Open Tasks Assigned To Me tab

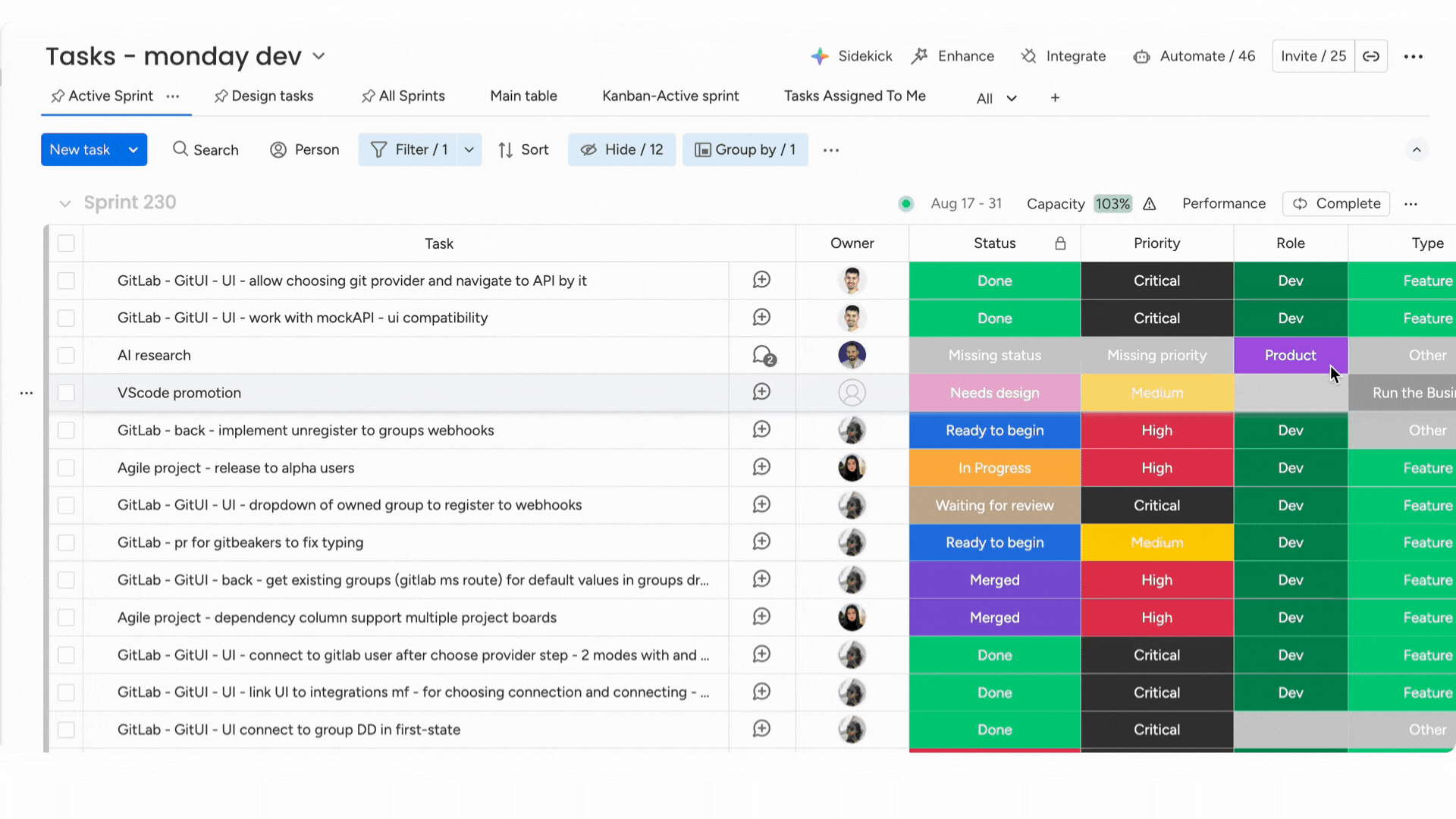click(855, 96)
